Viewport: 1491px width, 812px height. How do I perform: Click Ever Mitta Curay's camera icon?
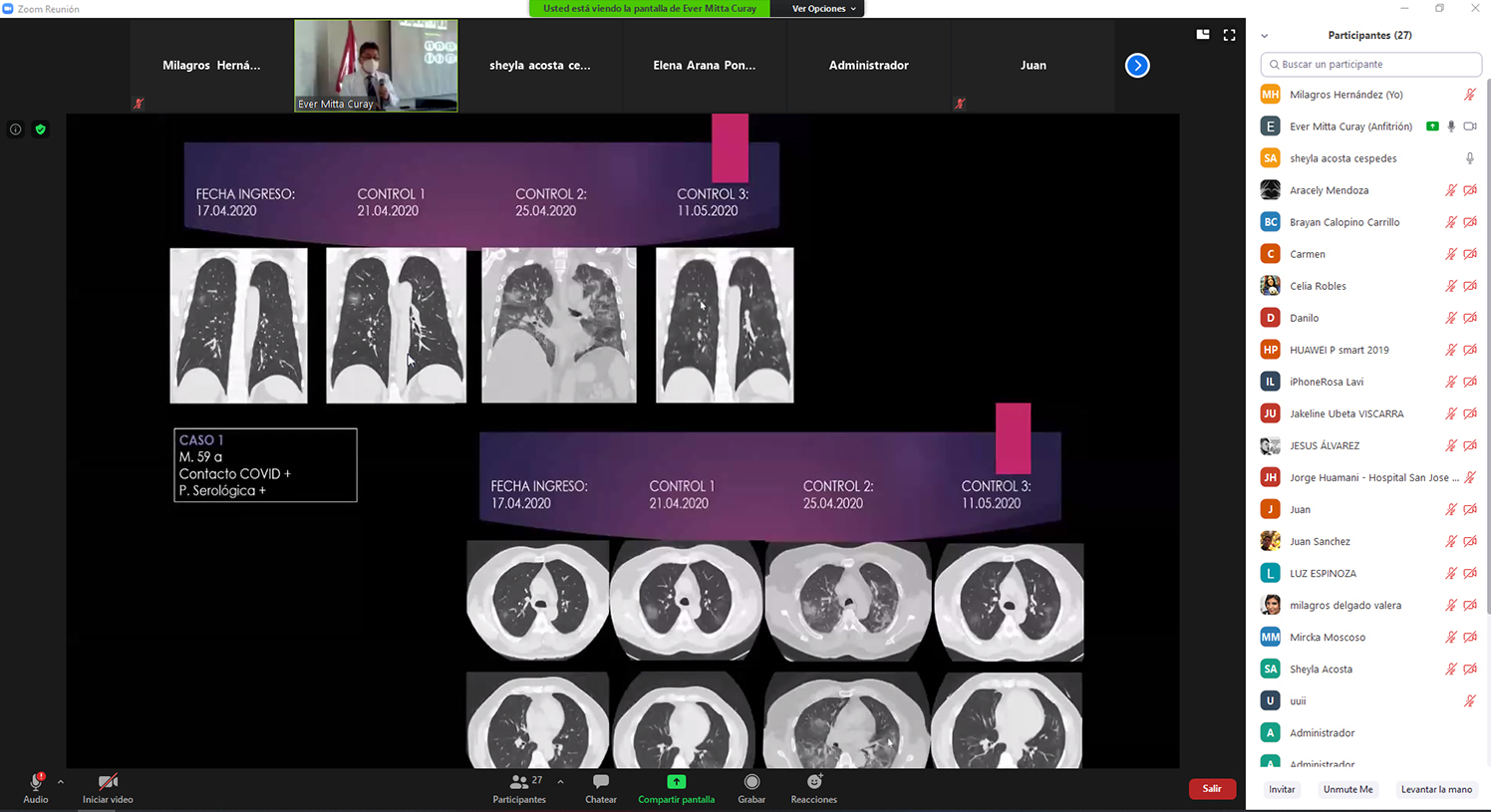[1469, 127]
